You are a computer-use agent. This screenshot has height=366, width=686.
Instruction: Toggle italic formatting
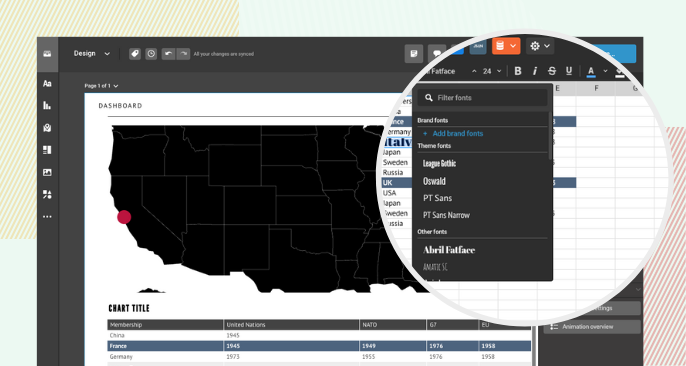[535, 71]
